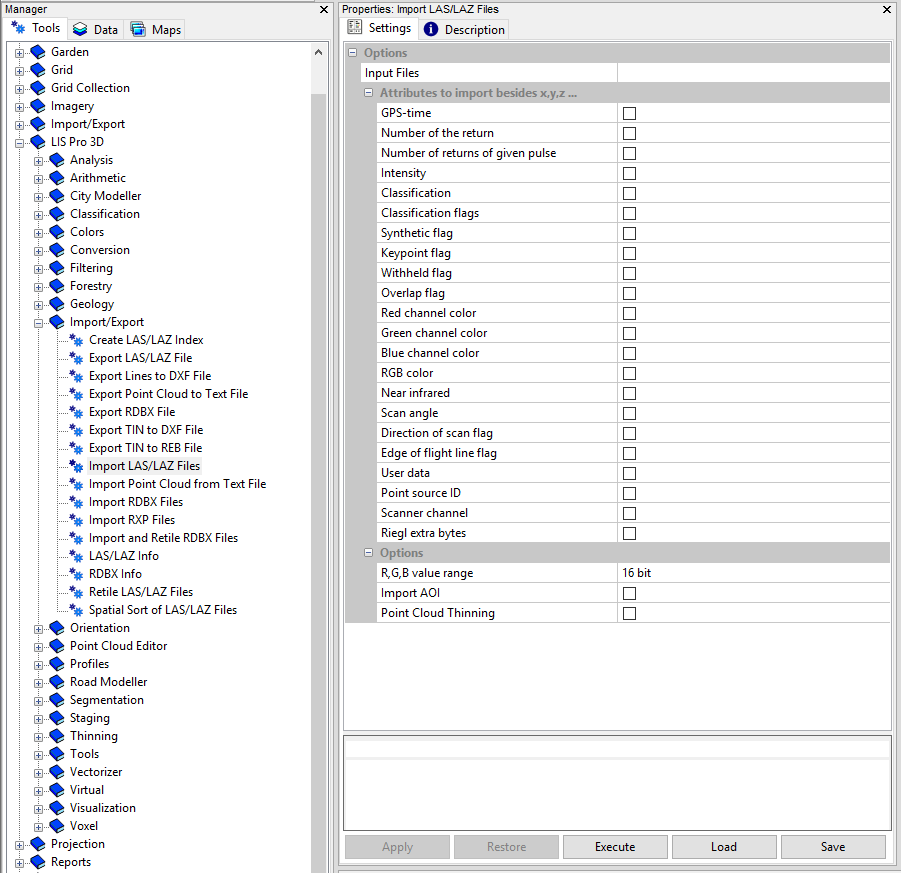This screenshot has height=873, width=901.
Task: Click the Apply button
Action: coord(397,847)
